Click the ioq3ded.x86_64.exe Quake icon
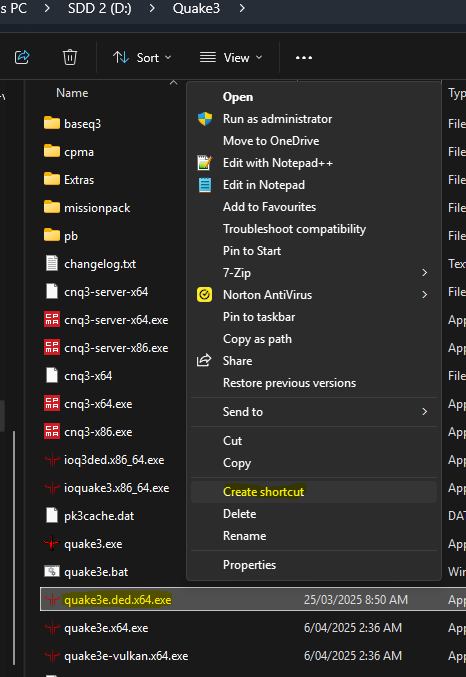 pyautogui.click(x=52, y=460)
